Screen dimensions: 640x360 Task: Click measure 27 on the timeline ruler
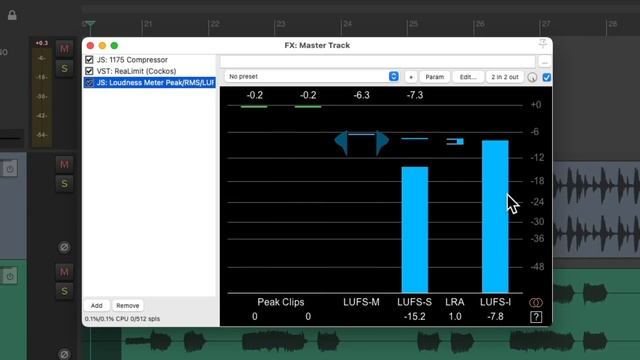coord(546,24)
